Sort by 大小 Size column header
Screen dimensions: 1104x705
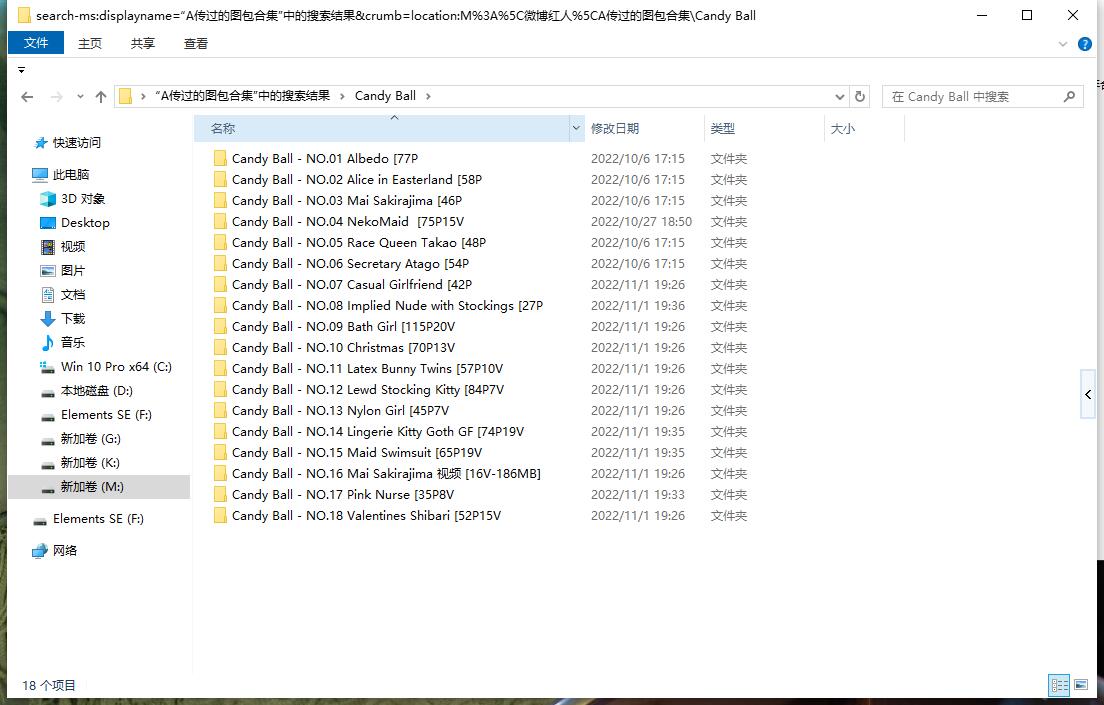(x=864, y=128)
